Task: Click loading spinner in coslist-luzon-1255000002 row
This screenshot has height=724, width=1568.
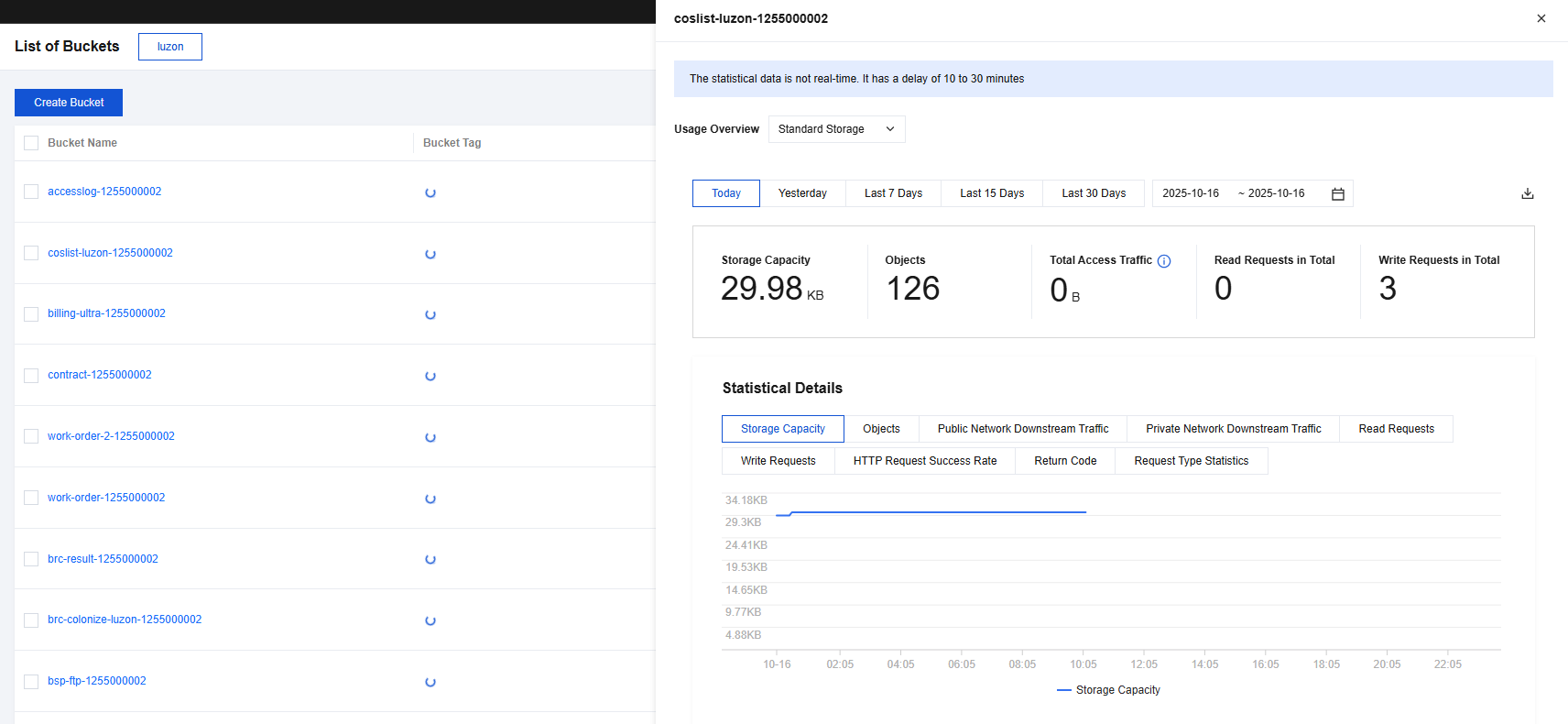Action: click(430, 254)
